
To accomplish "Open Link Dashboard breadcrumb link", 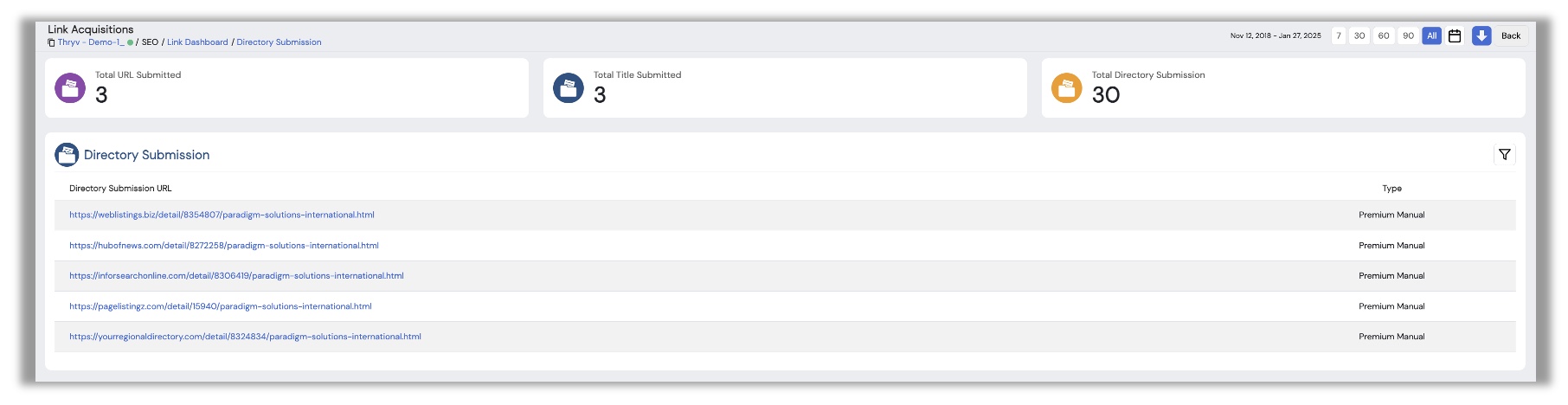I will click(x=197, y=42).
